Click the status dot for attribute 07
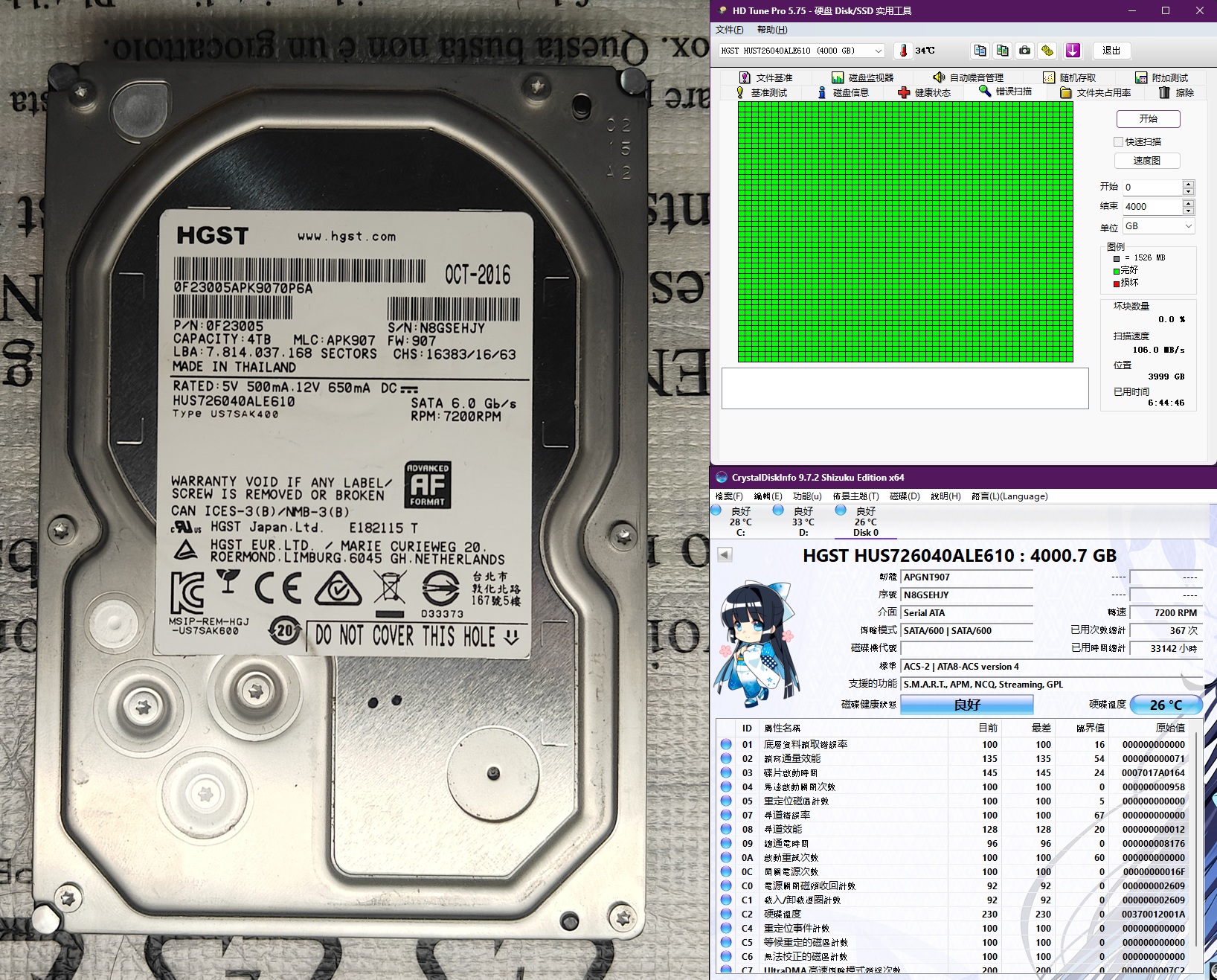Image resolution: width=1217 pixels, height=980 pixels. point(726,815)
